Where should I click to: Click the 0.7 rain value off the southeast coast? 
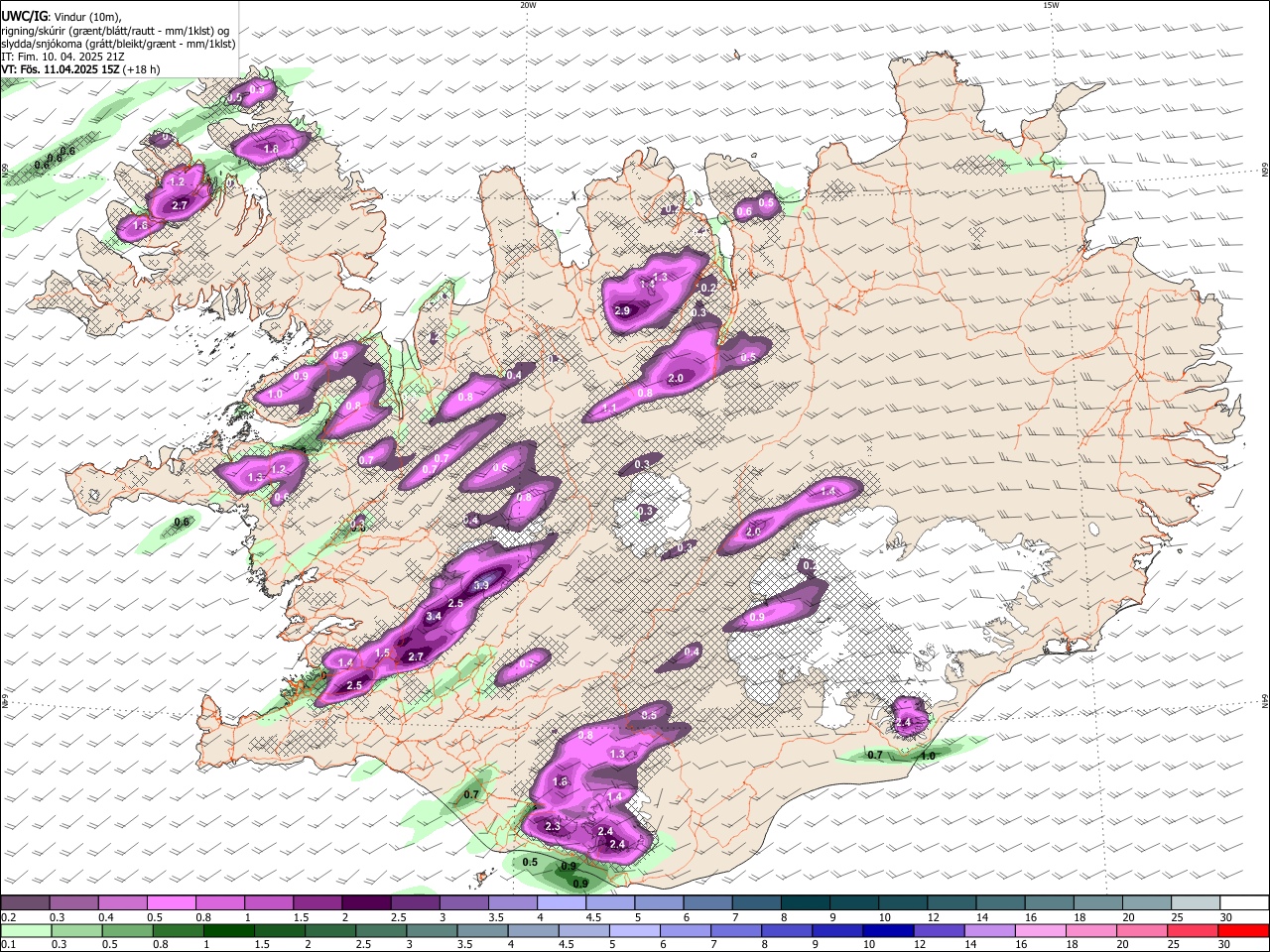(x=875, y=756)
